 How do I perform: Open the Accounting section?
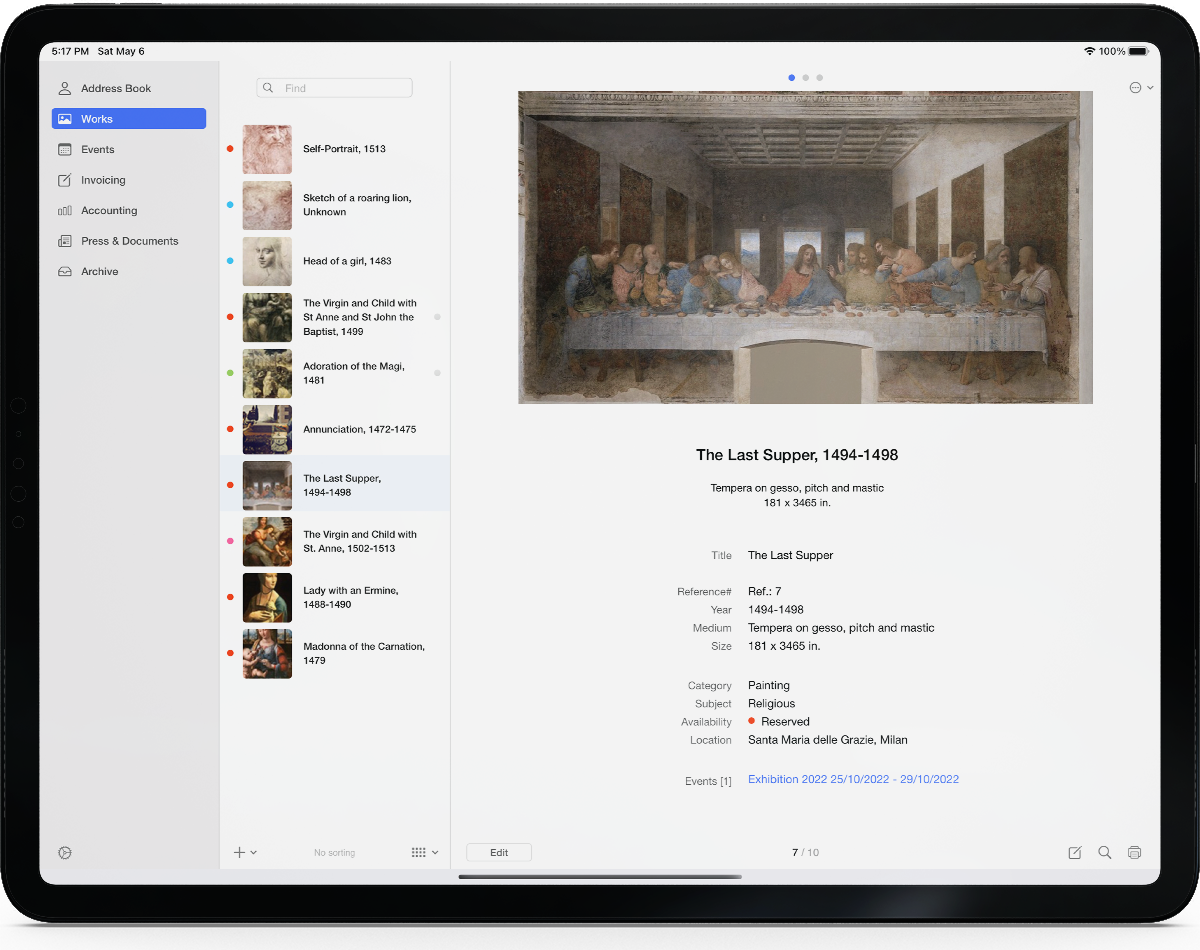[x=108, y=210]
